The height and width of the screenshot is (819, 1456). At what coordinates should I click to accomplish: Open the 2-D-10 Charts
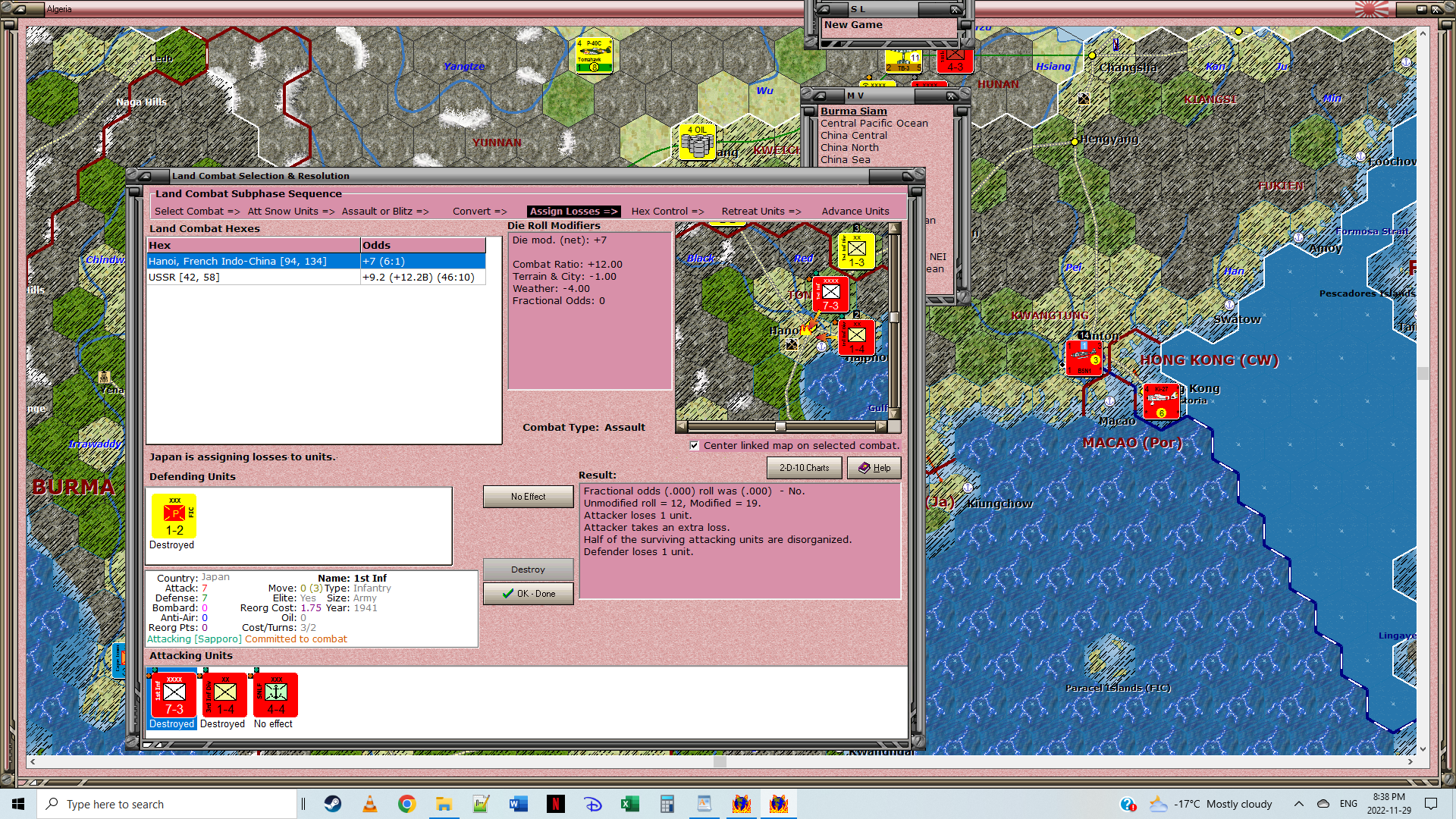tap(804, 468)
